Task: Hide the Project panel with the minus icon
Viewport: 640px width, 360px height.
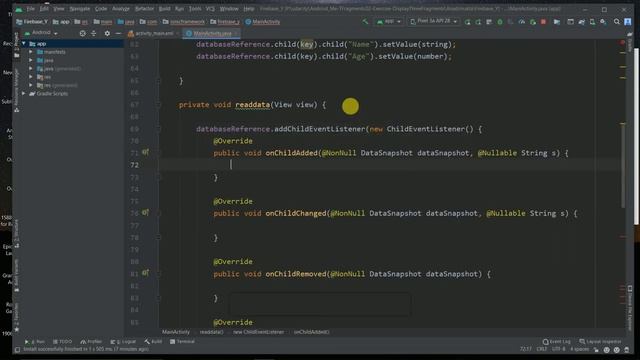Action: [118, 33]
